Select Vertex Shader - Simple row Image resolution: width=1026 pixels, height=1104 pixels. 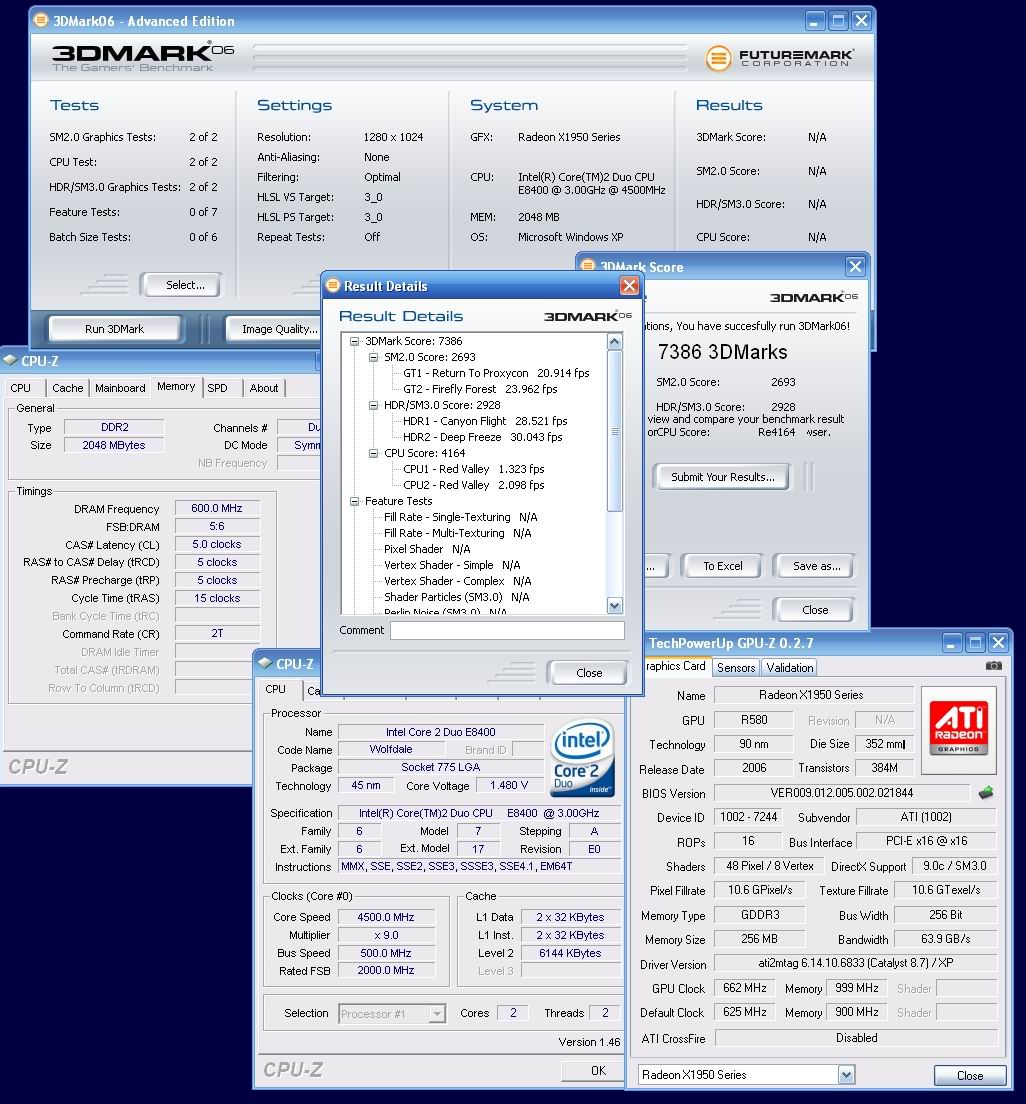click(x=452, y=565)
